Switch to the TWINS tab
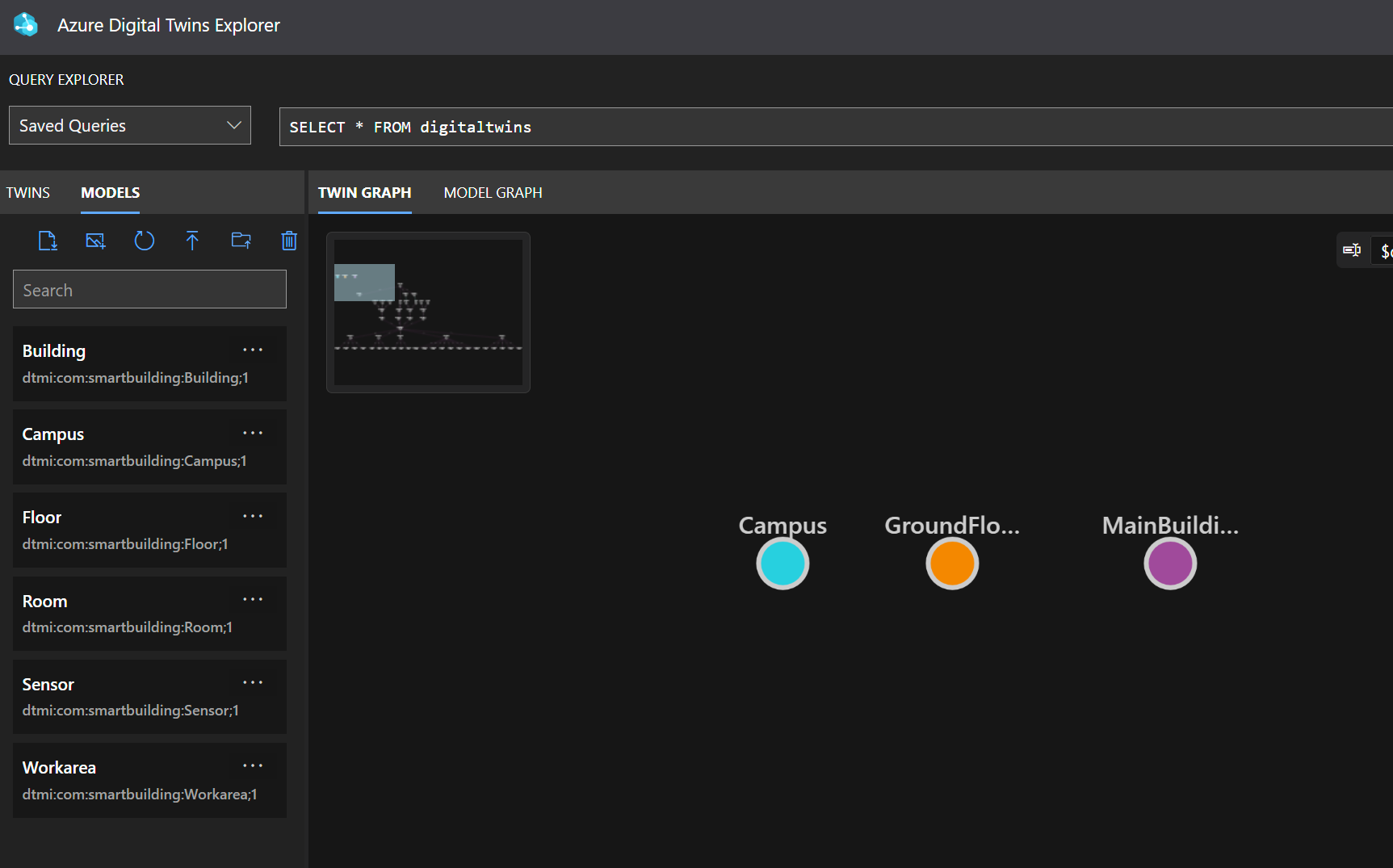The height and width of the screenshot is (868, 1393). click(28, 193)
